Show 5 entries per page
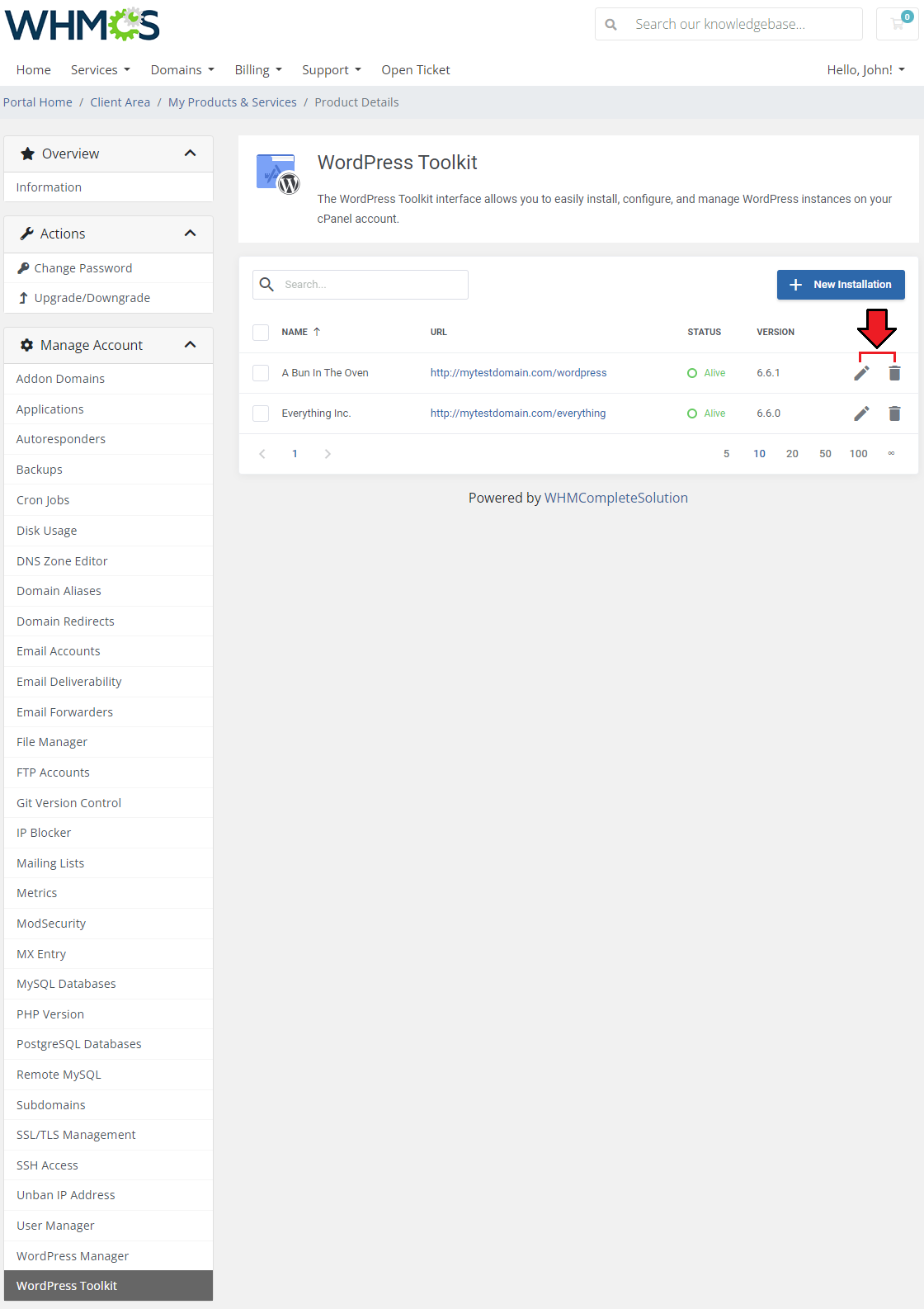 [x=726, y=454]
